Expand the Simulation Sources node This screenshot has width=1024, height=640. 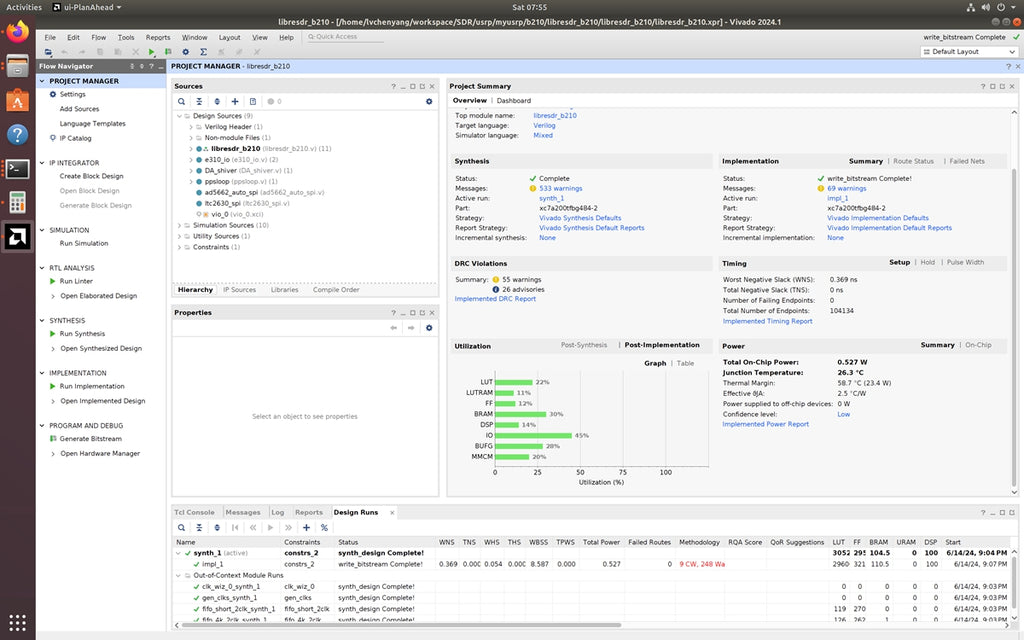tap(179, 225)
